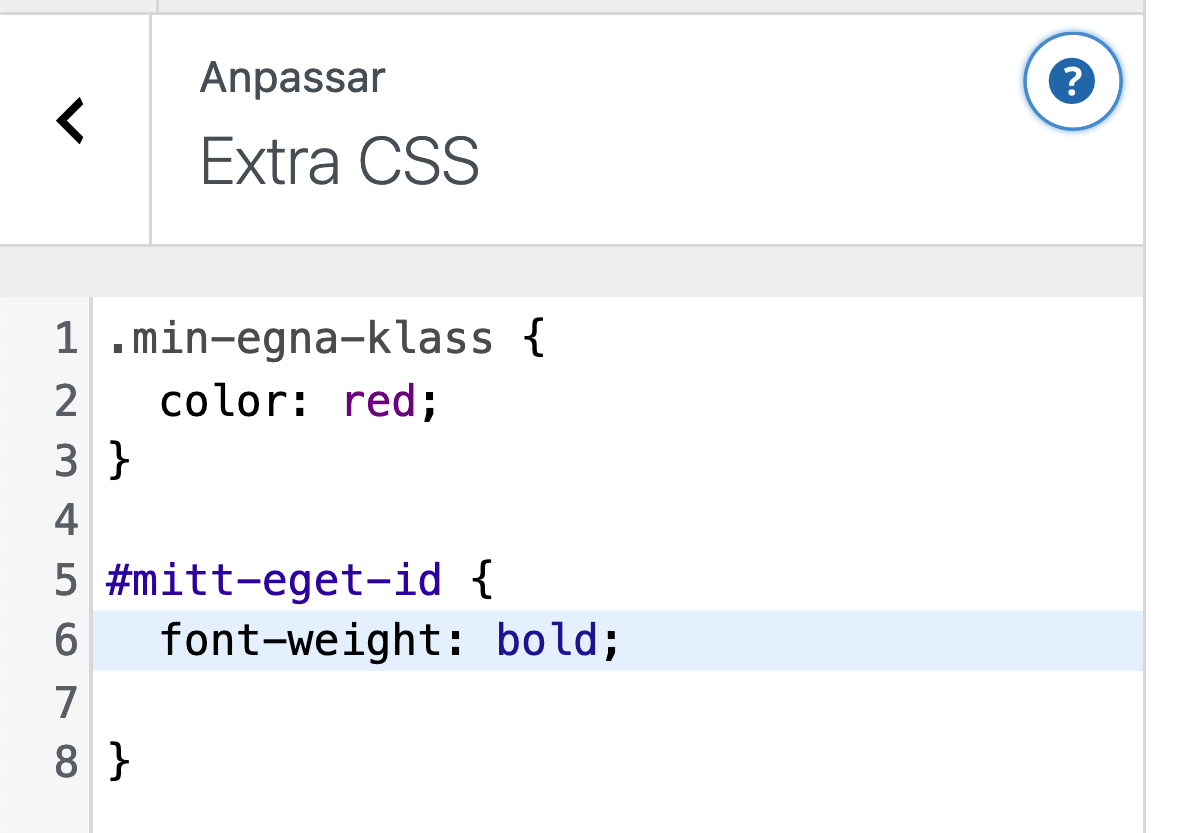Click the closing brace on line 8
1186x833 pixels.
coord(119,761)
